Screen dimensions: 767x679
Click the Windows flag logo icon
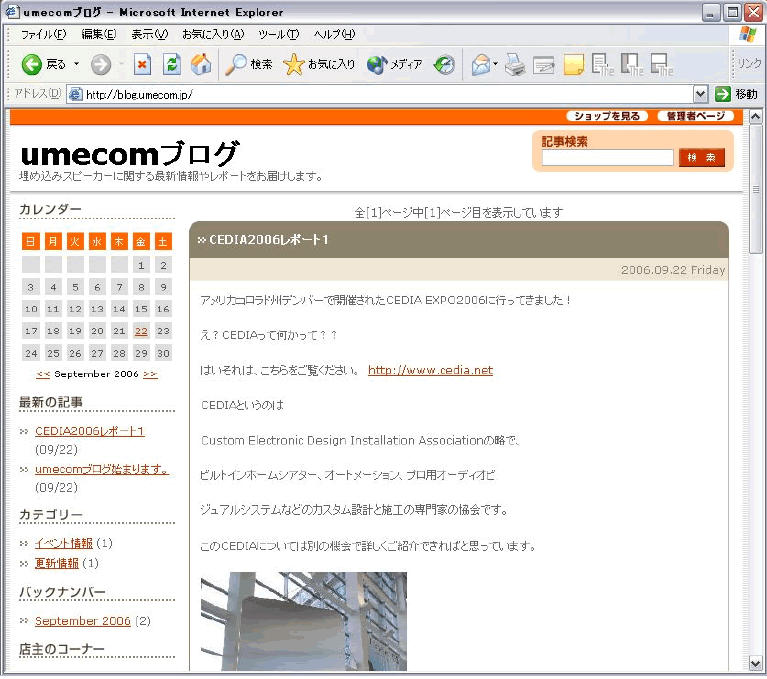[747, 35]
